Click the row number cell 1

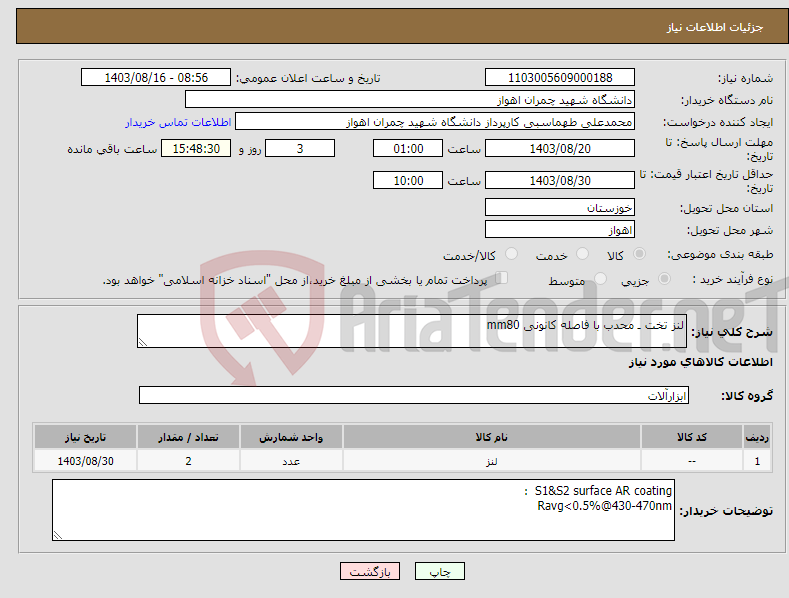point(757,461)
